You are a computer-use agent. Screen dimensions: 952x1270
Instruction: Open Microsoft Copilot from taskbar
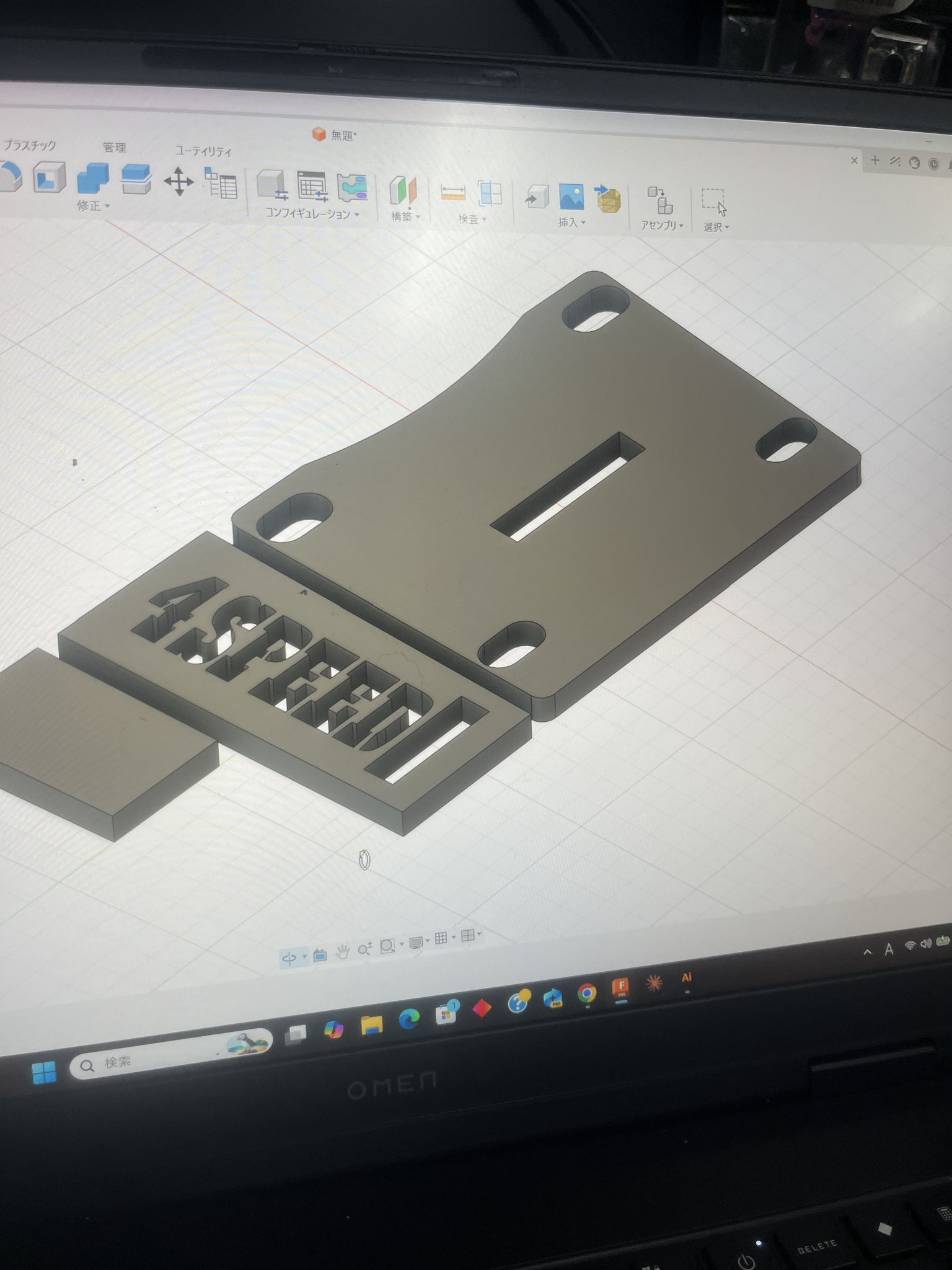tap(335, 1029)
